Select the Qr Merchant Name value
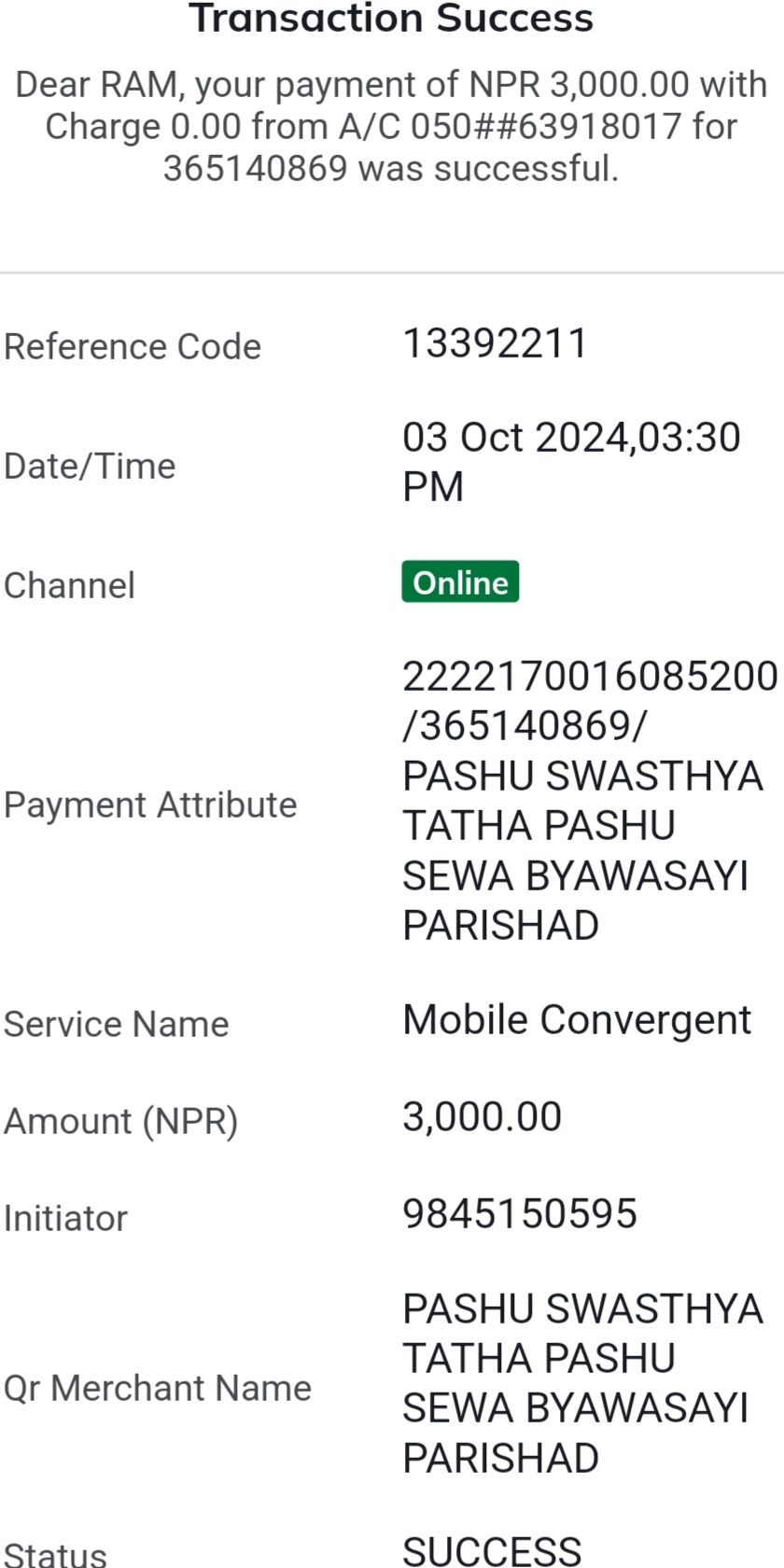Screen dimensions: 784x1568 point(582,1383)
